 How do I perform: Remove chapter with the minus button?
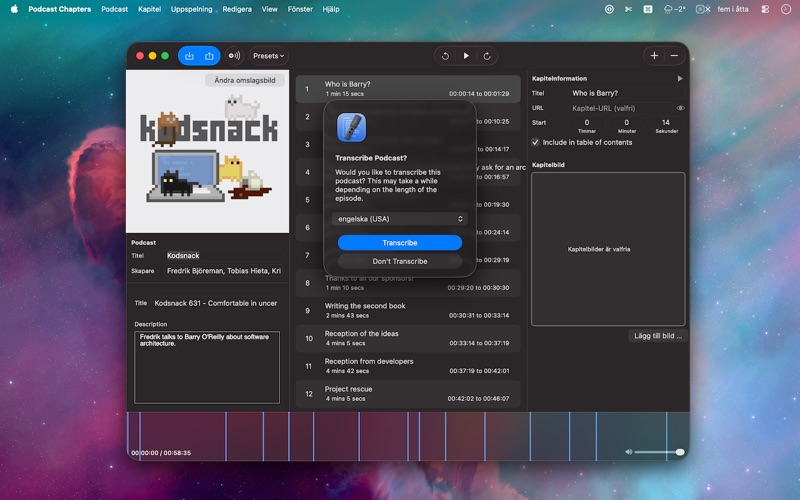click(674, 56)
